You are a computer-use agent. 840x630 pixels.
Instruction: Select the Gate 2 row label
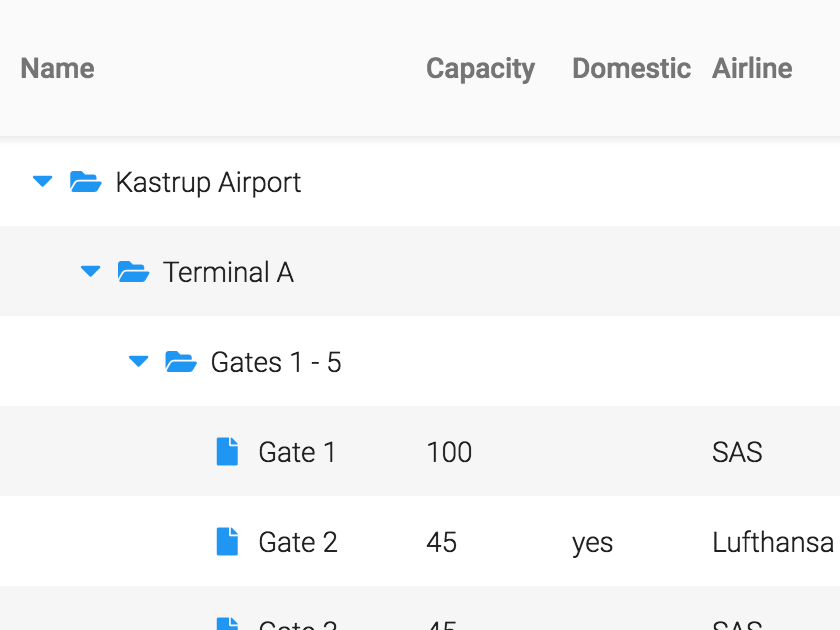(298, 542)
